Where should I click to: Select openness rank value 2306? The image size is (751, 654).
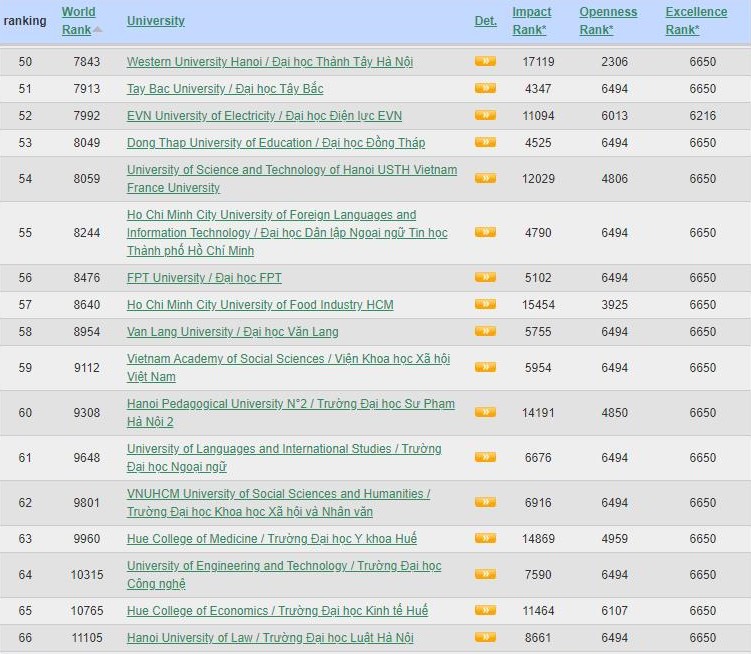click(x=614, y=62)
